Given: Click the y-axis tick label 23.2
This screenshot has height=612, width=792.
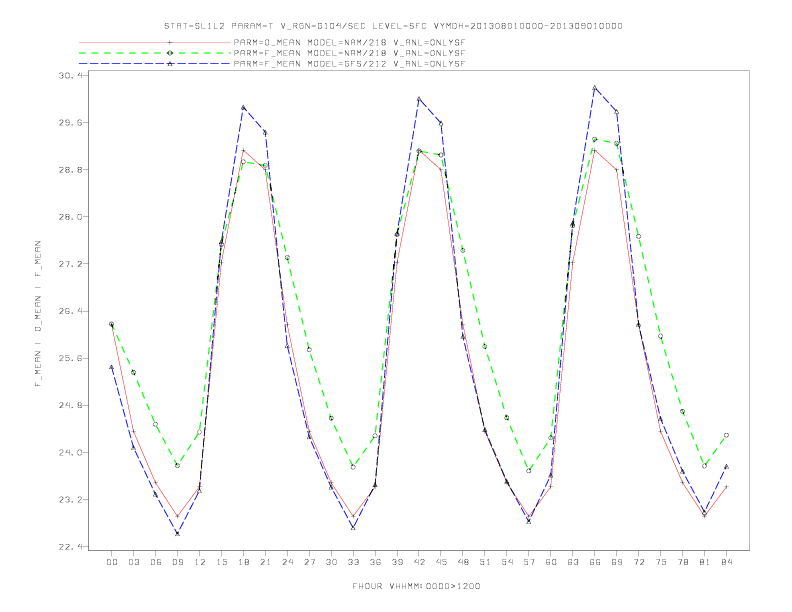Looking at the screenshot, I should (x=69, y=500).
